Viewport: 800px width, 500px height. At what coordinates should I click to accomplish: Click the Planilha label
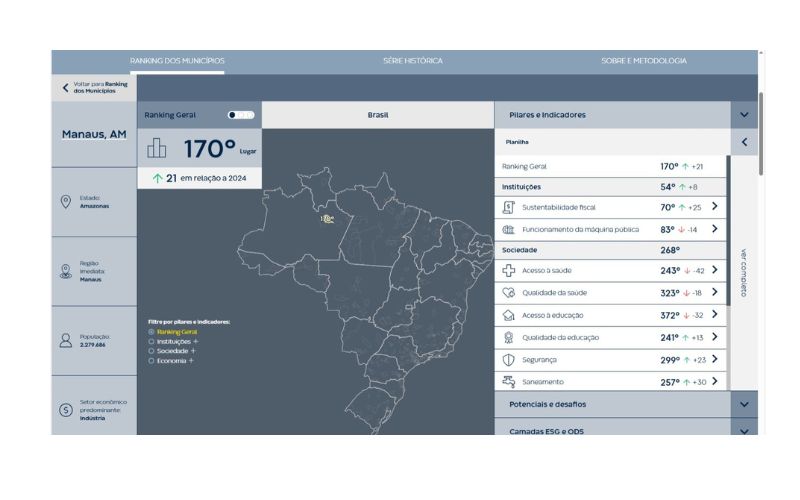tap(517, 142)
